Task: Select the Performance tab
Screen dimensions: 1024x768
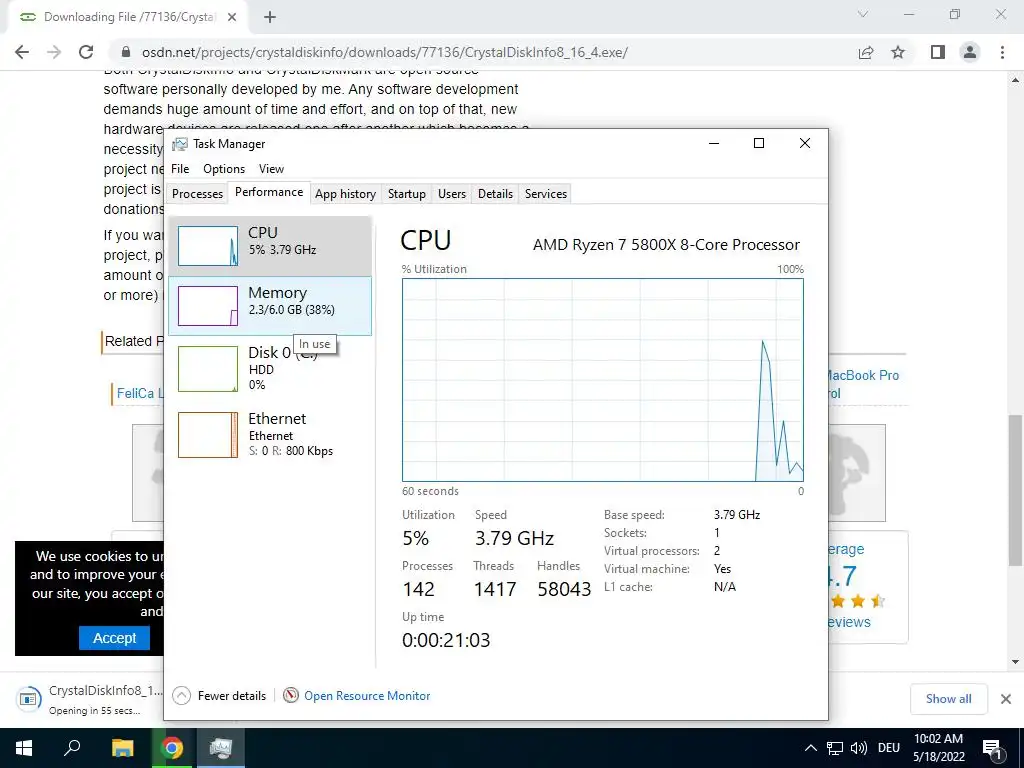Action: (269, 192)
